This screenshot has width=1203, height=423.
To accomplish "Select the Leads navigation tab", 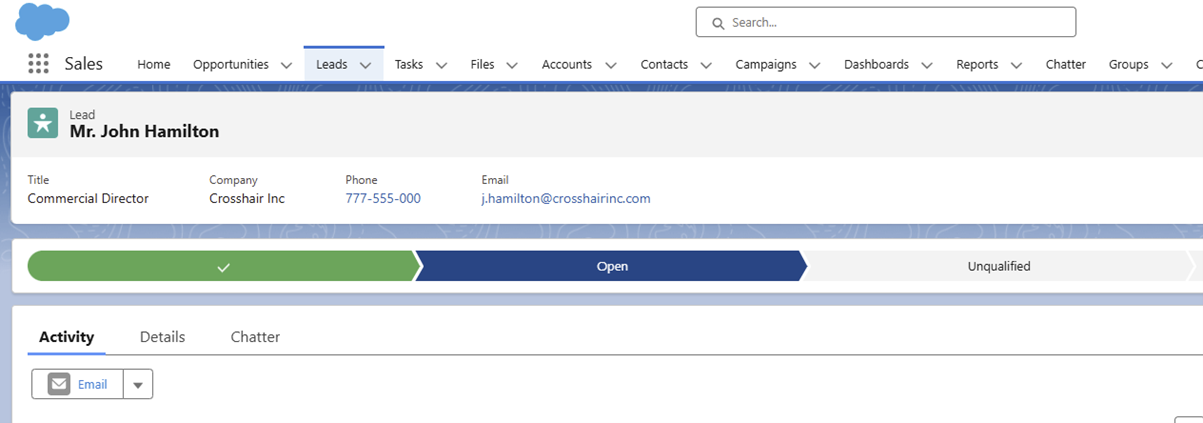I will [x=332, y=64].
